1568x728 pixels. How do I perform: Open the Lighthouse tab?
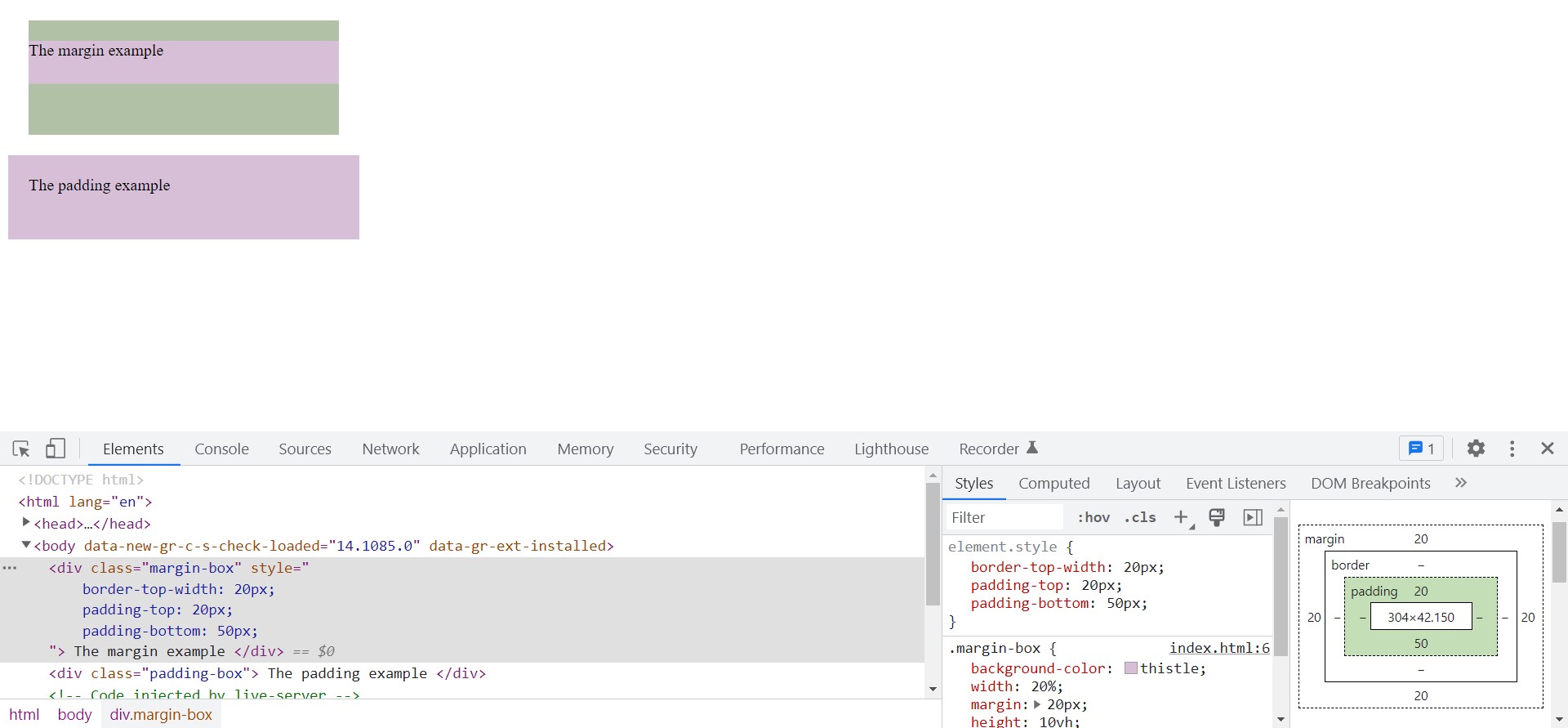tap(891, 449)
